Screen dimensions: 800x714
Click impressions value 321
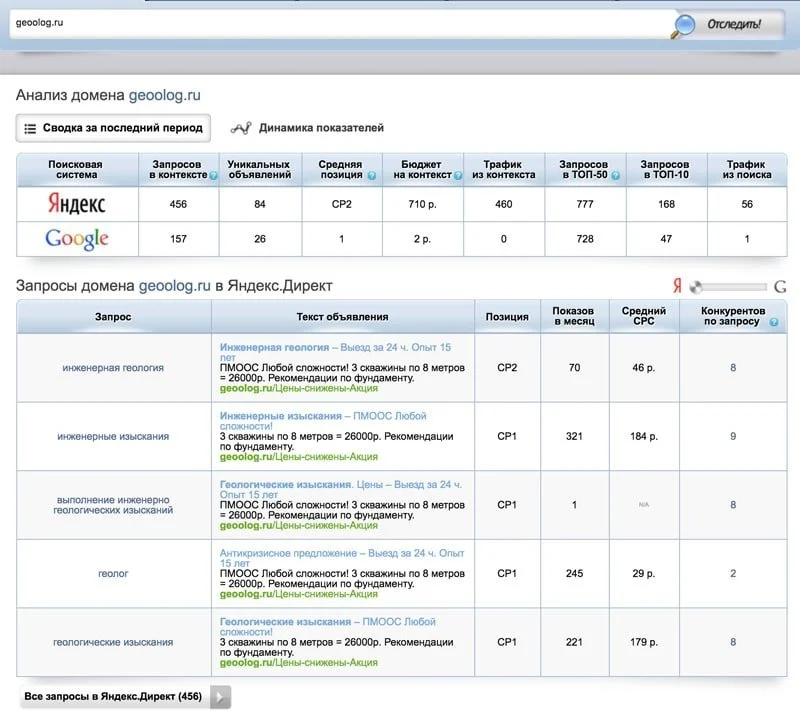[x=574, y=436]
